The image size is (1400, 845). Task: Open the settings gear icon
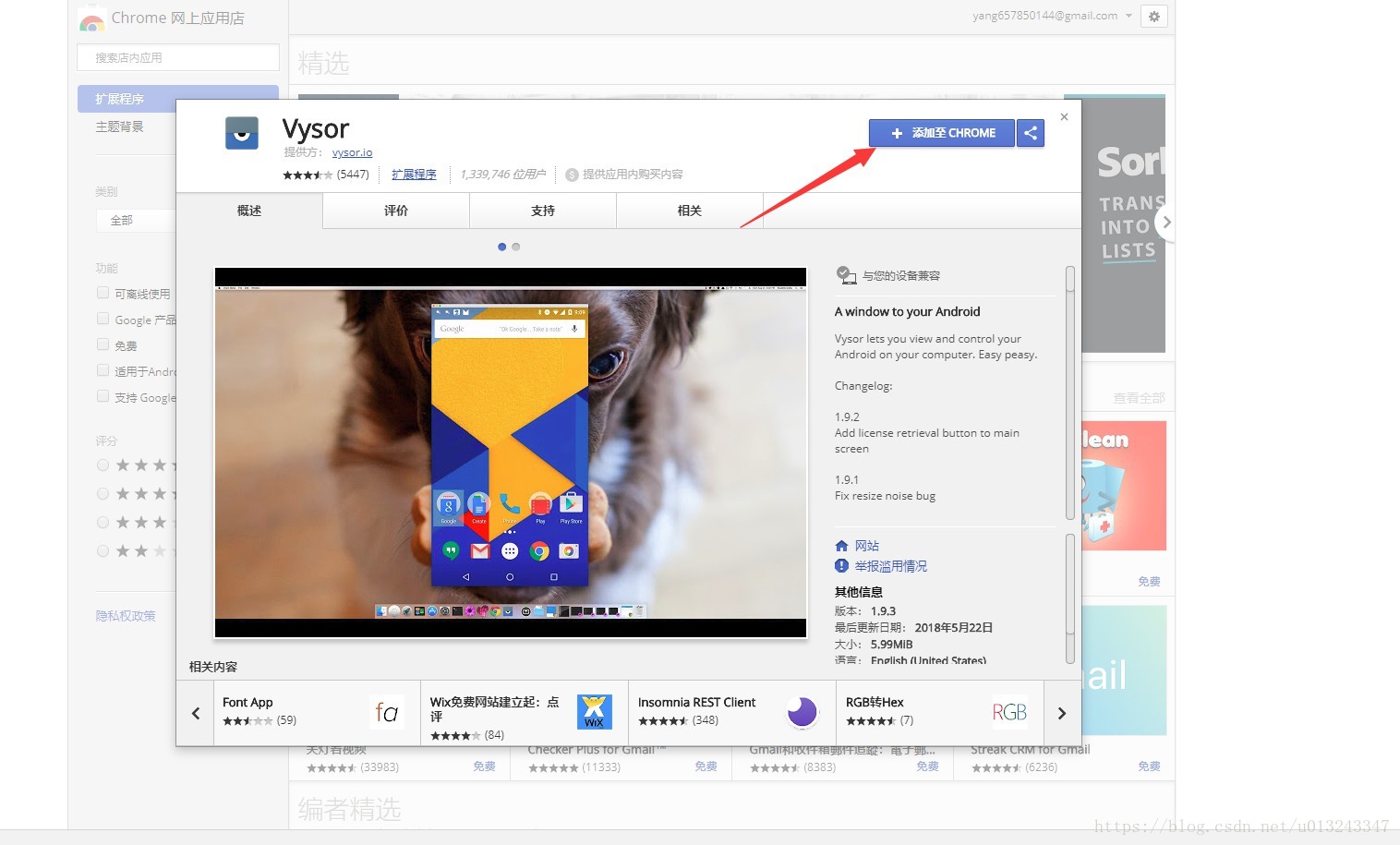(1154, 16)
